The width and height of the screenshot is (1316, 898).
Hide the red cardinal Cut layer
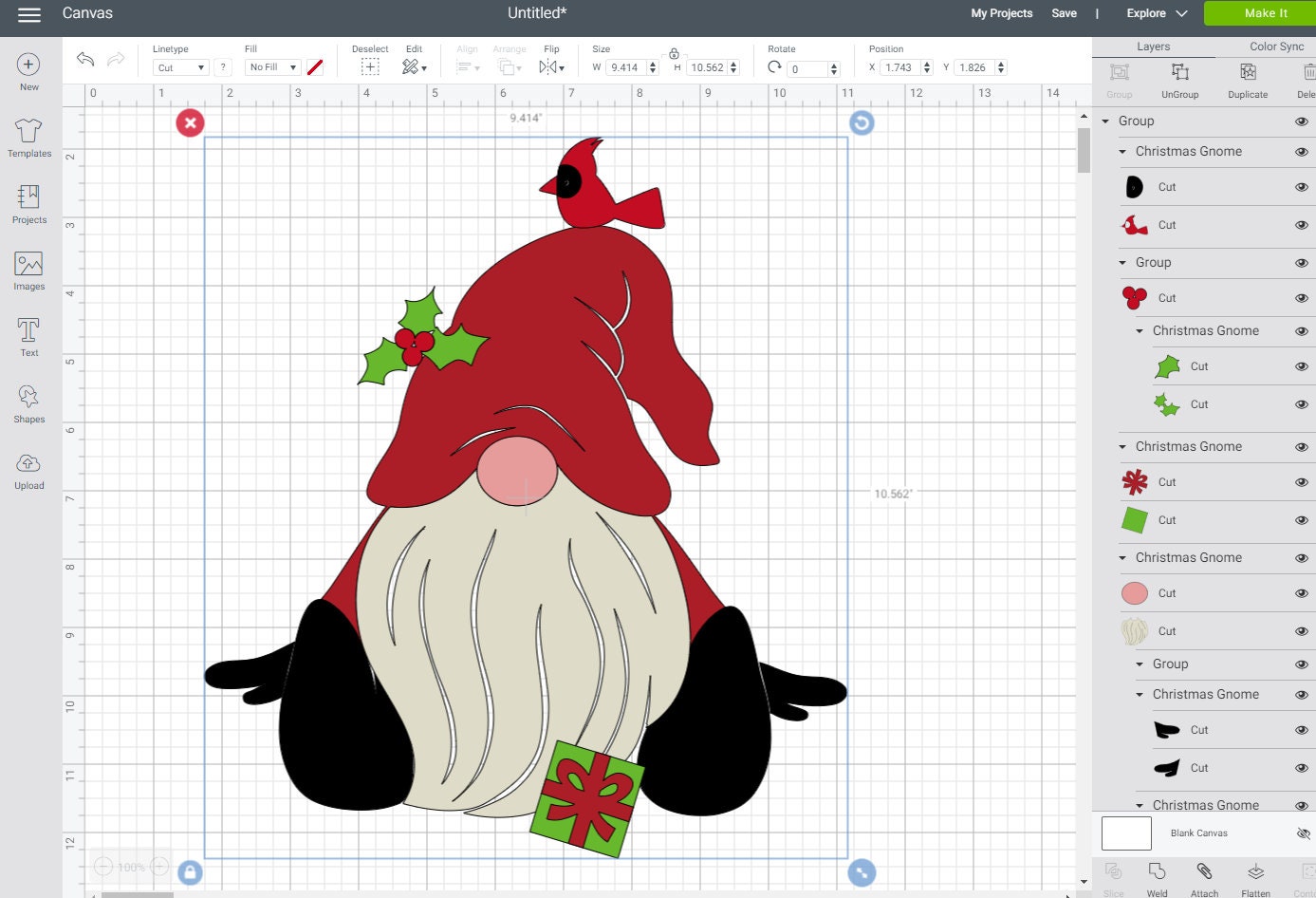tap(1302, 225)
